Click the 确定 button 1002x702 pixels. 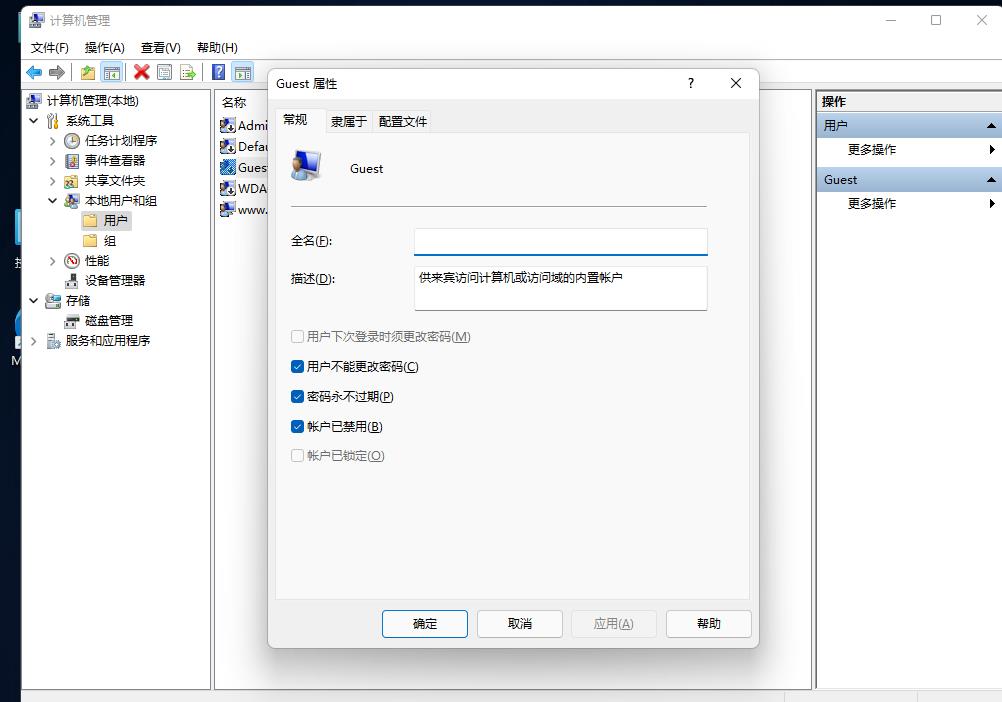point(424,623)
